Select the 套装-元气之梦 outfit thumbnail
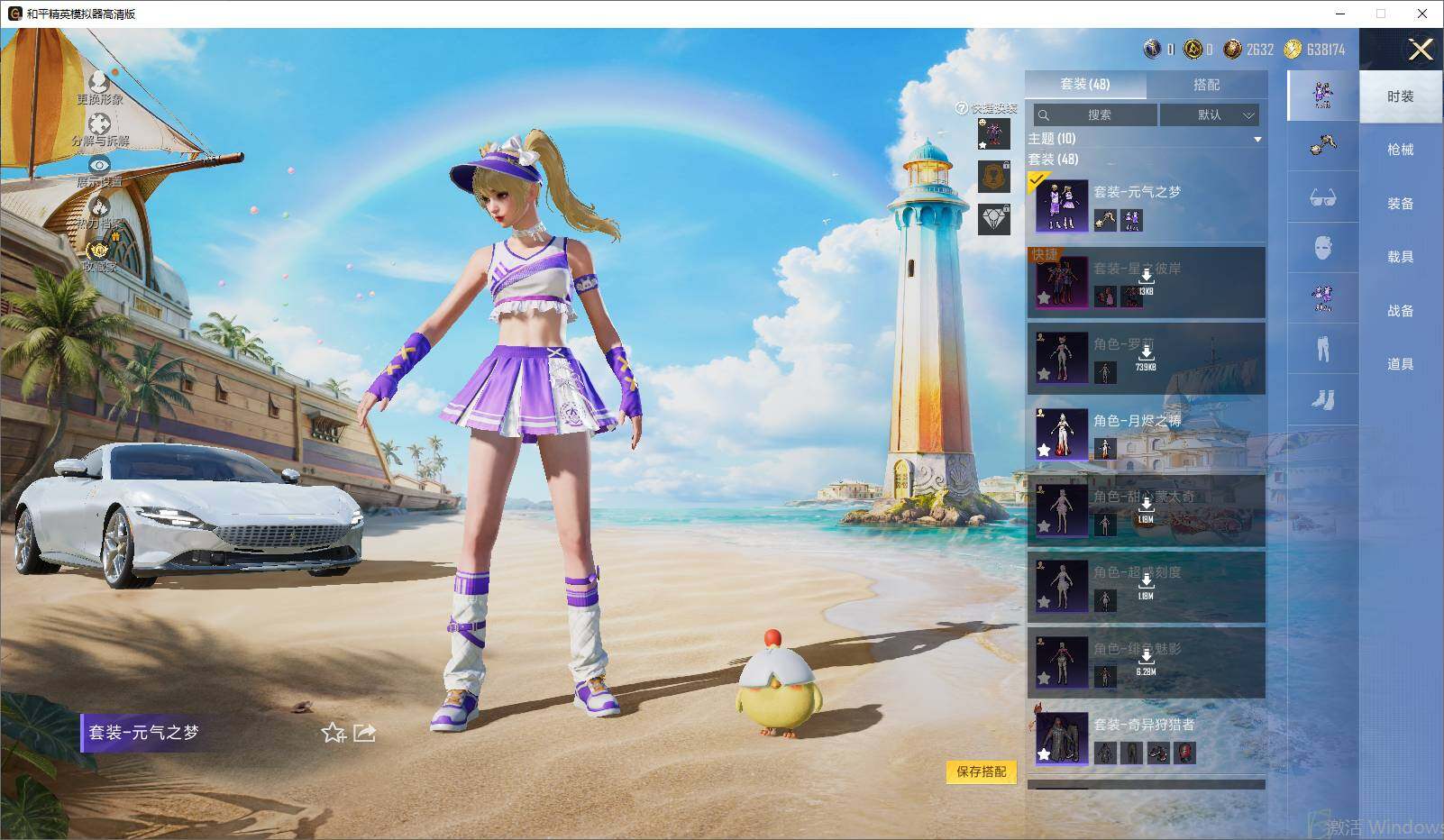Image resolution: width=1444 pixels, height=840 pixels. tap(1061, 206)
